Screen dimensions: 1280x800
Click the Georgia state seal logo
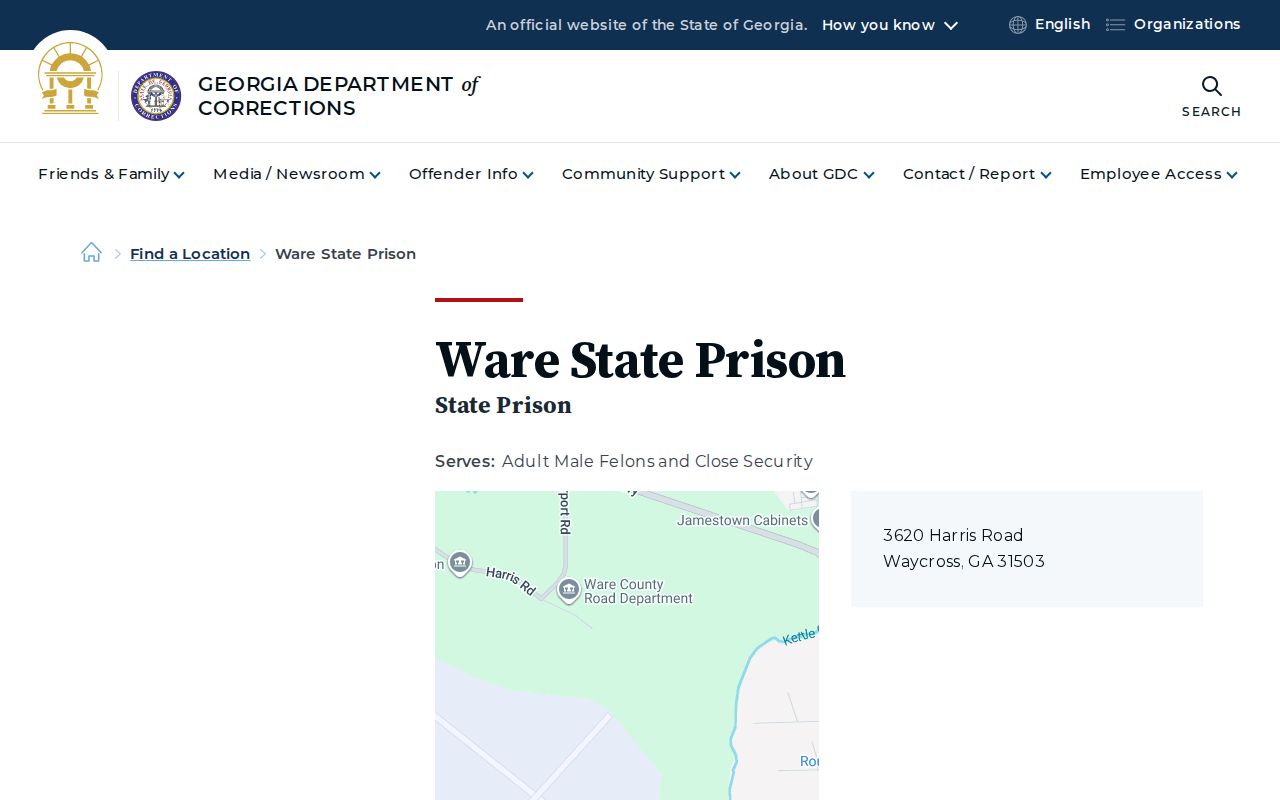click(70, 78)
